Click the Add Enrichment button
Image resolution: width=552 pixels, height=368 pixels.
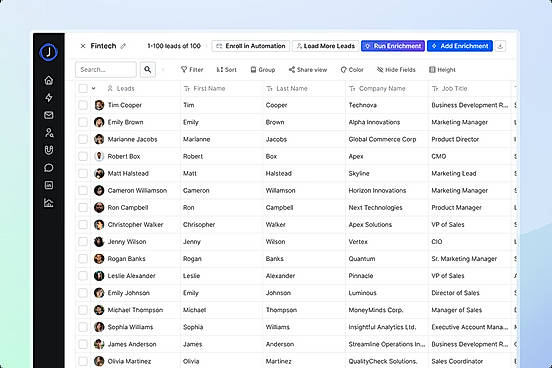click(460, 46)
